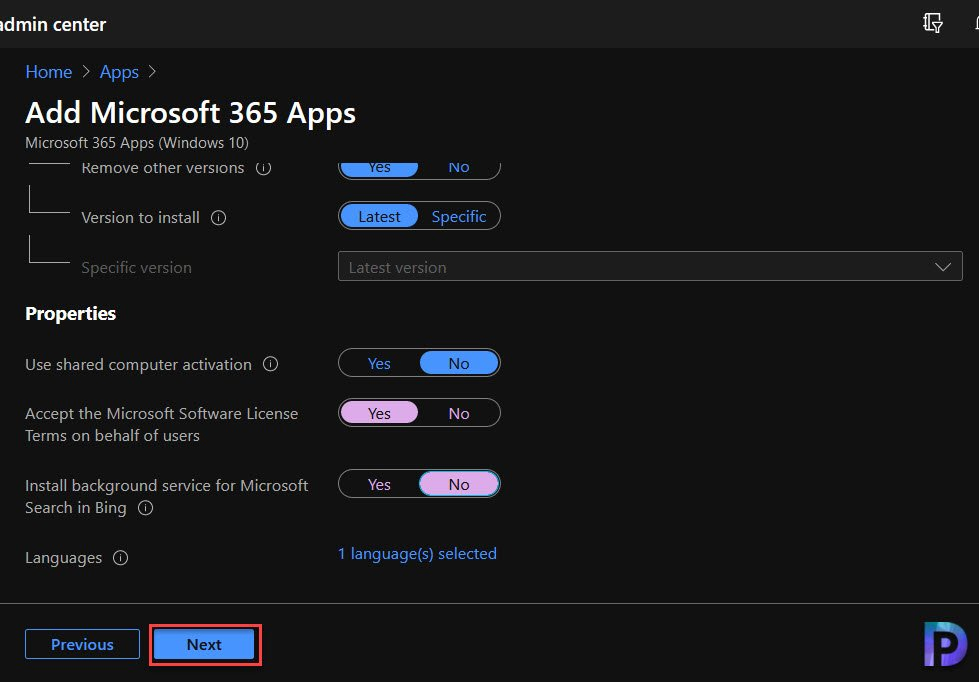Click the Next button

(204, 644)
